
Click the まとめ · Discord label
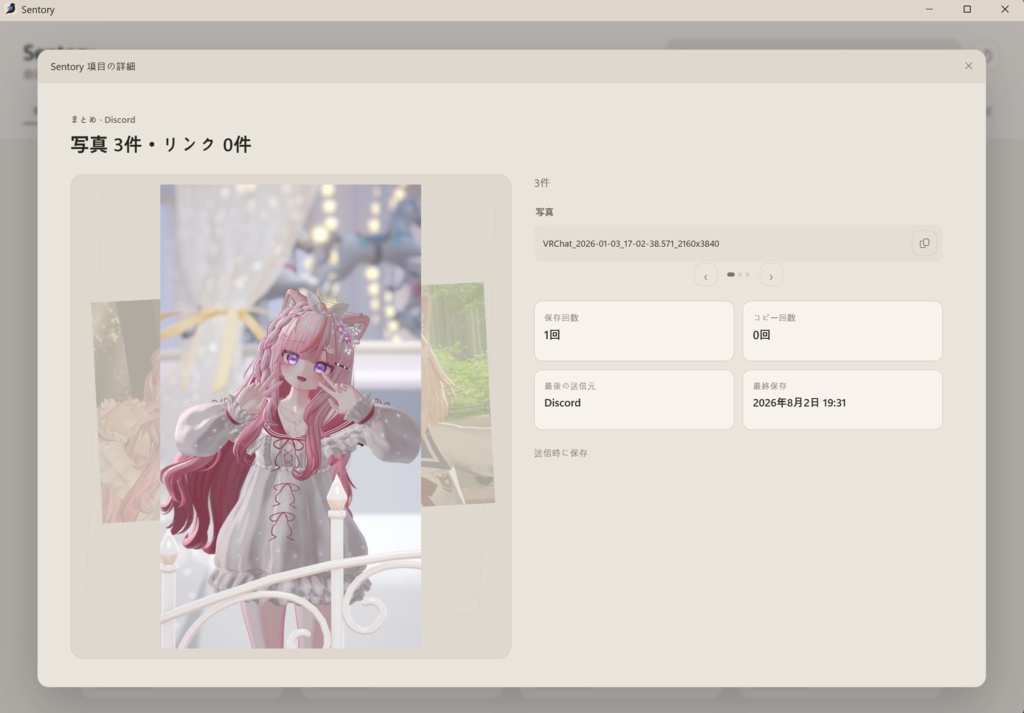tap(103, 119)
